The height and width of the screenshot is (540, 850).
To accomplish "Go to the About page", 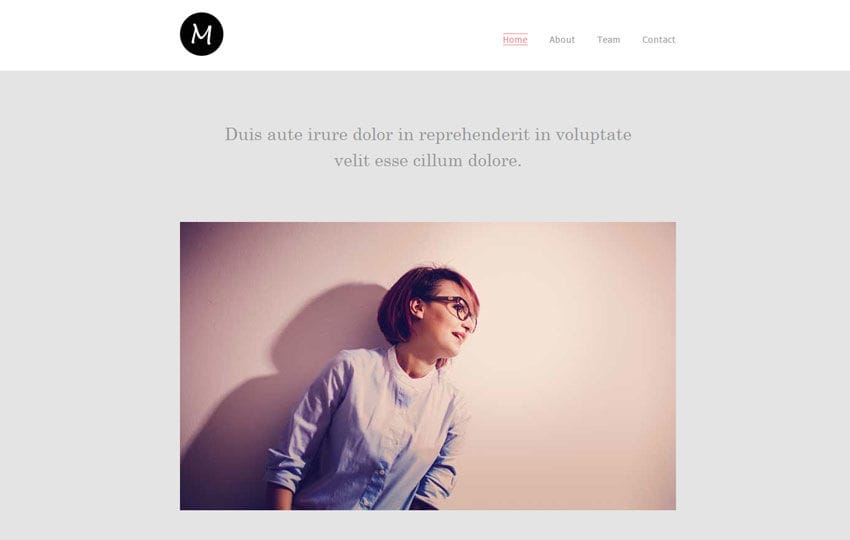I will coord(562,40).
